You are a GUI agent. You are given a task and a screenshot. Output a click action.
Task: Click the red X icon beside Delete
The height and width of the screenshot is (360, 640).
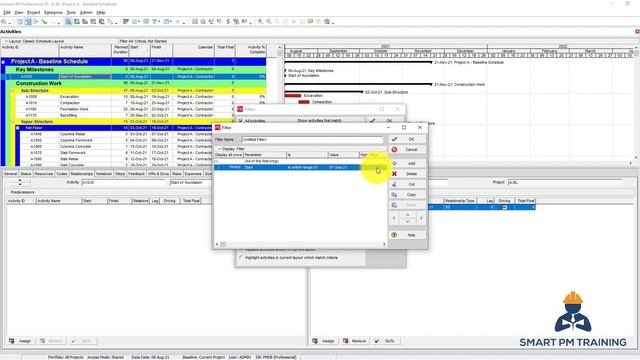(x=394, y=174)
